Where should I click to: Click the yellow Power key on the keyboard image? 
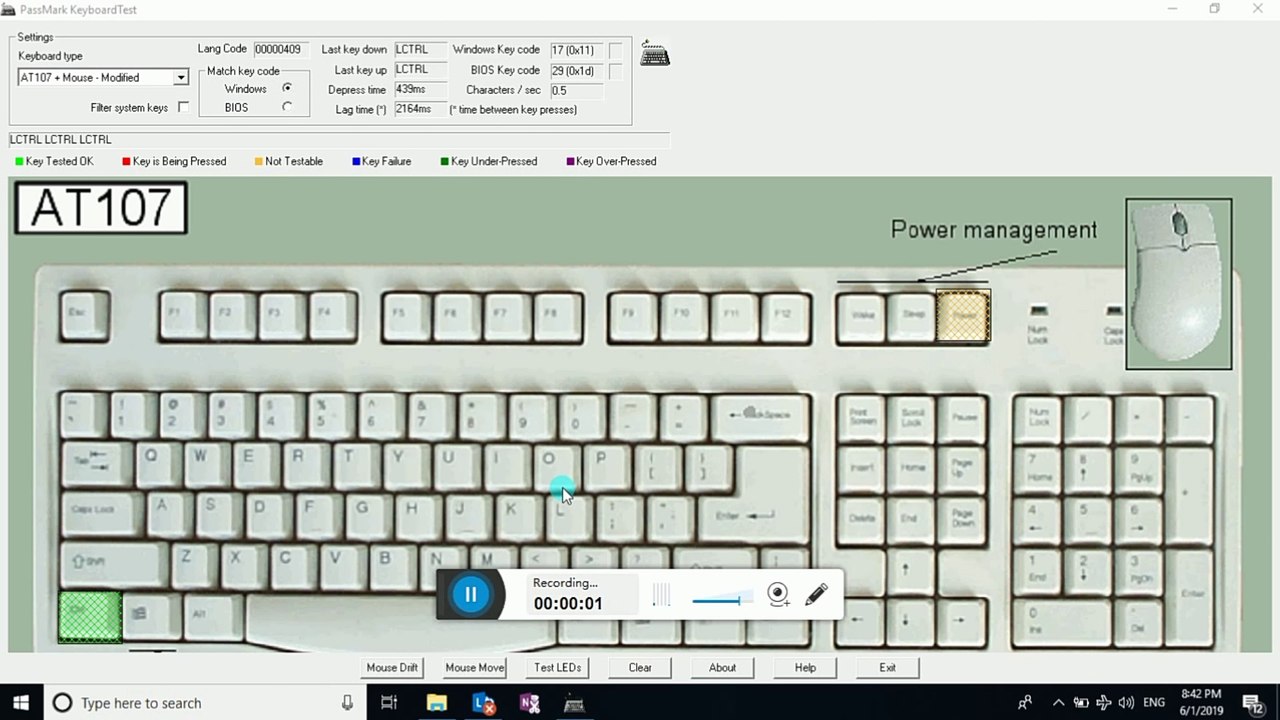[x=964, y=316]
